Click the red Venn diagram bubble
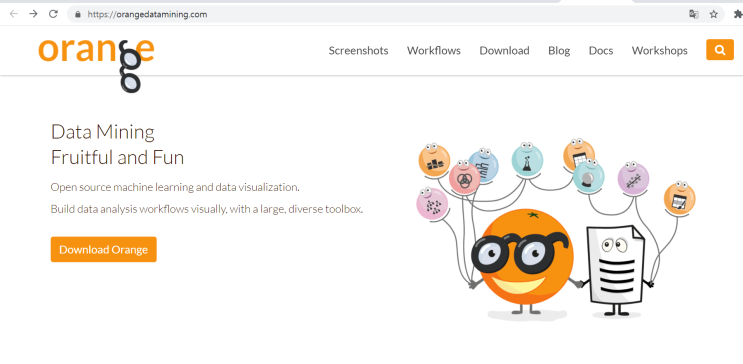Screen dimensions: 743x364 click(x=464, y=177)
